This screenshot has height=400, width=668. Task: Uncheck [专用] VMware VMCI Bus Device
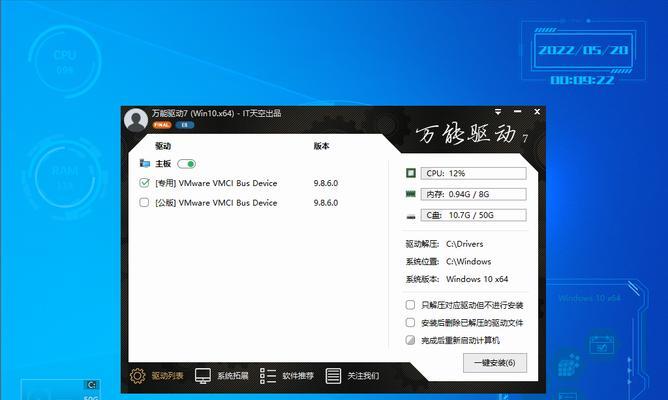pyautogui.click(x=144, y=183)
